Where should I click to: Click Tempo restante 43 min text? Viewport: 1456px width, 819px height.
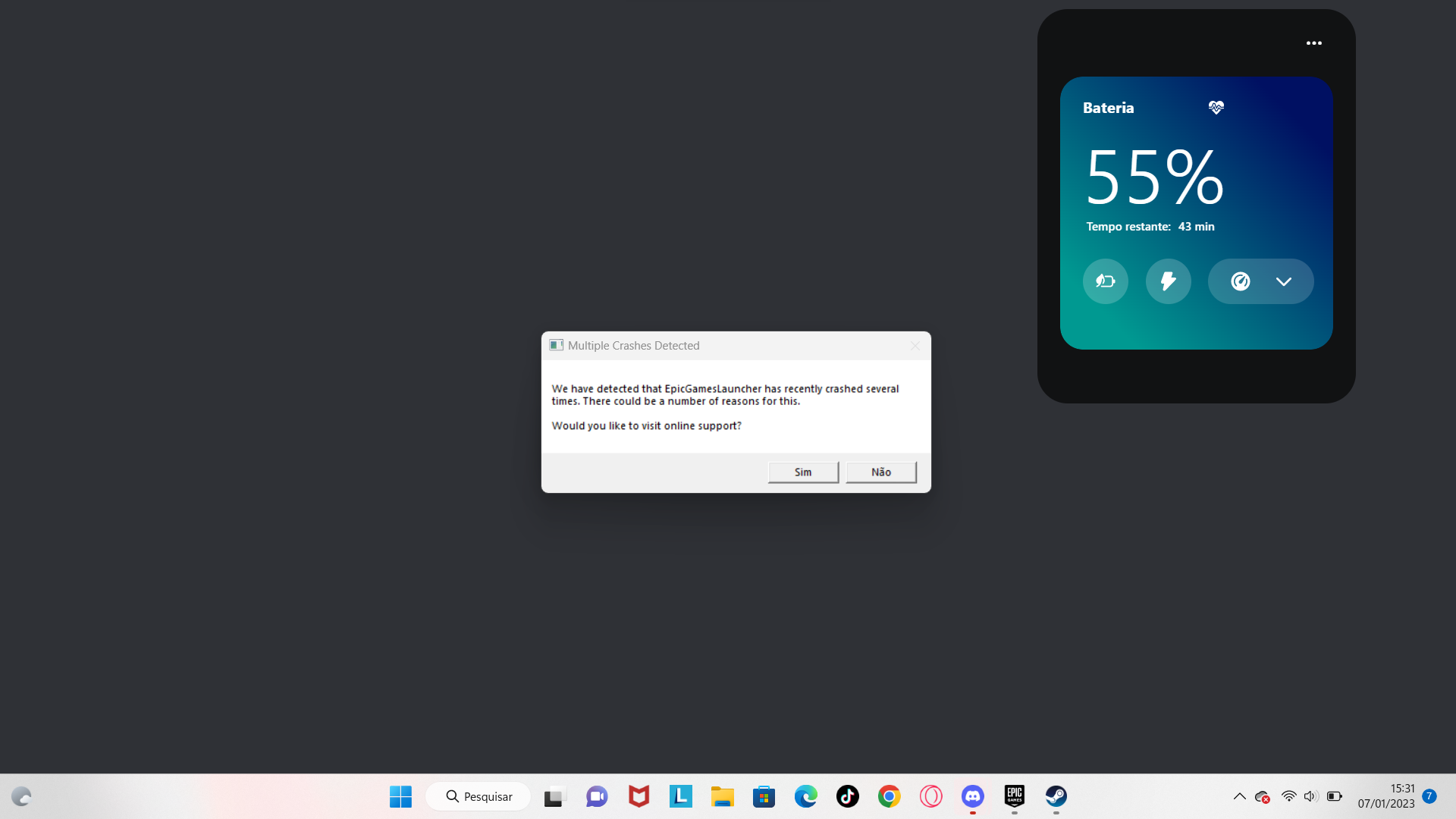[x=1150, y=227]
